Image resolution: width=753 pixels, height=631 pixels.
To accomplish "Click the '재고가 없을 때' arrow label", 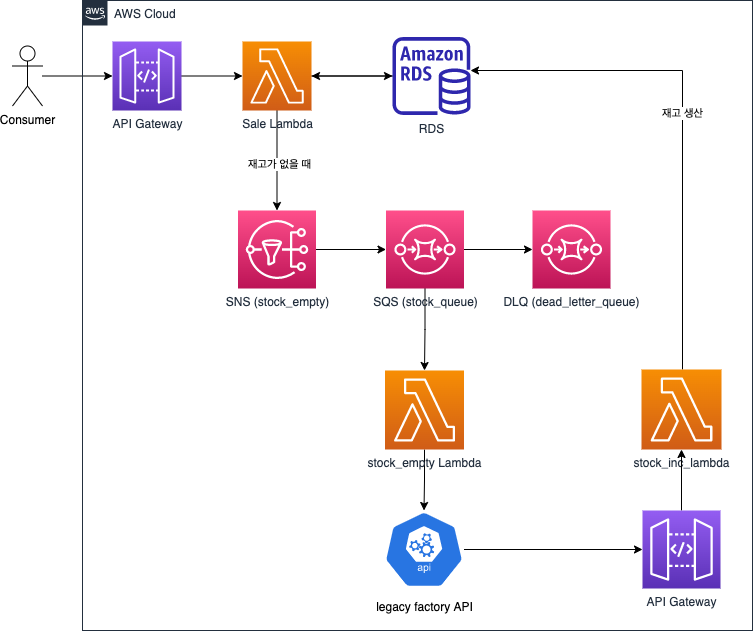I will [279, 164].
